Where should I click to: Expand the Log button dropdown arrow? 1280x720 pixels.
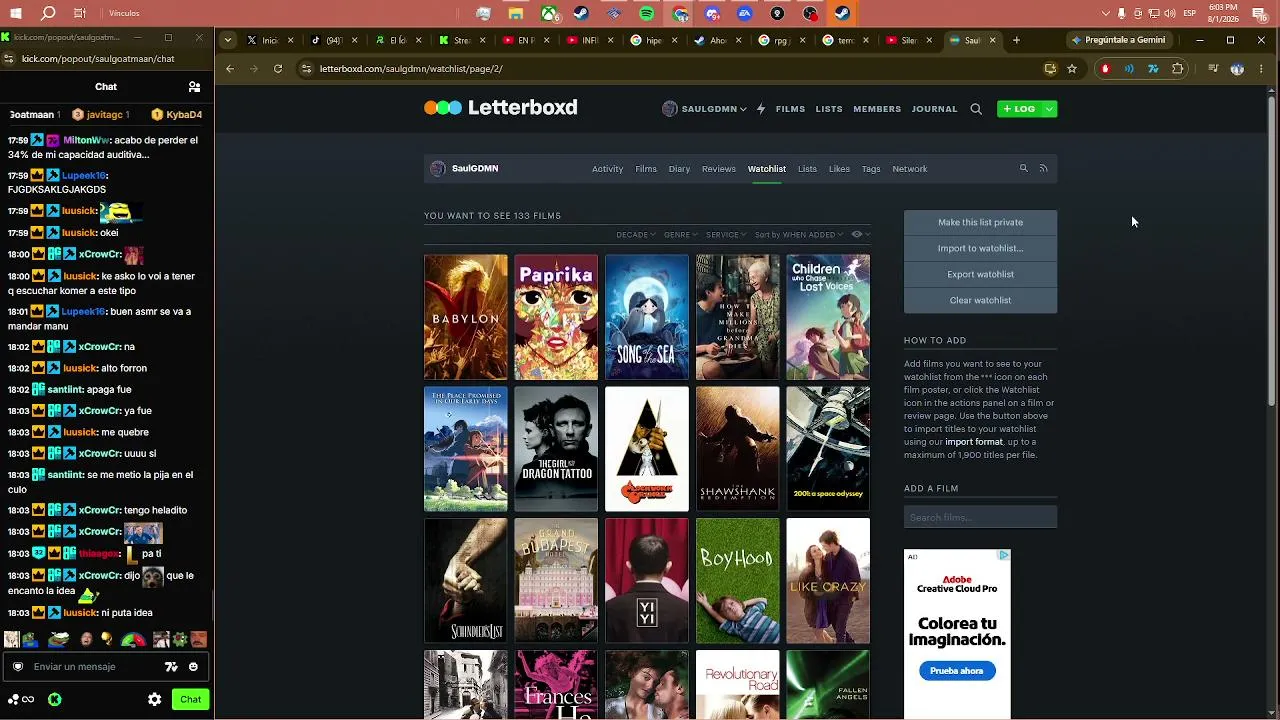click(x=1049, y=109)
